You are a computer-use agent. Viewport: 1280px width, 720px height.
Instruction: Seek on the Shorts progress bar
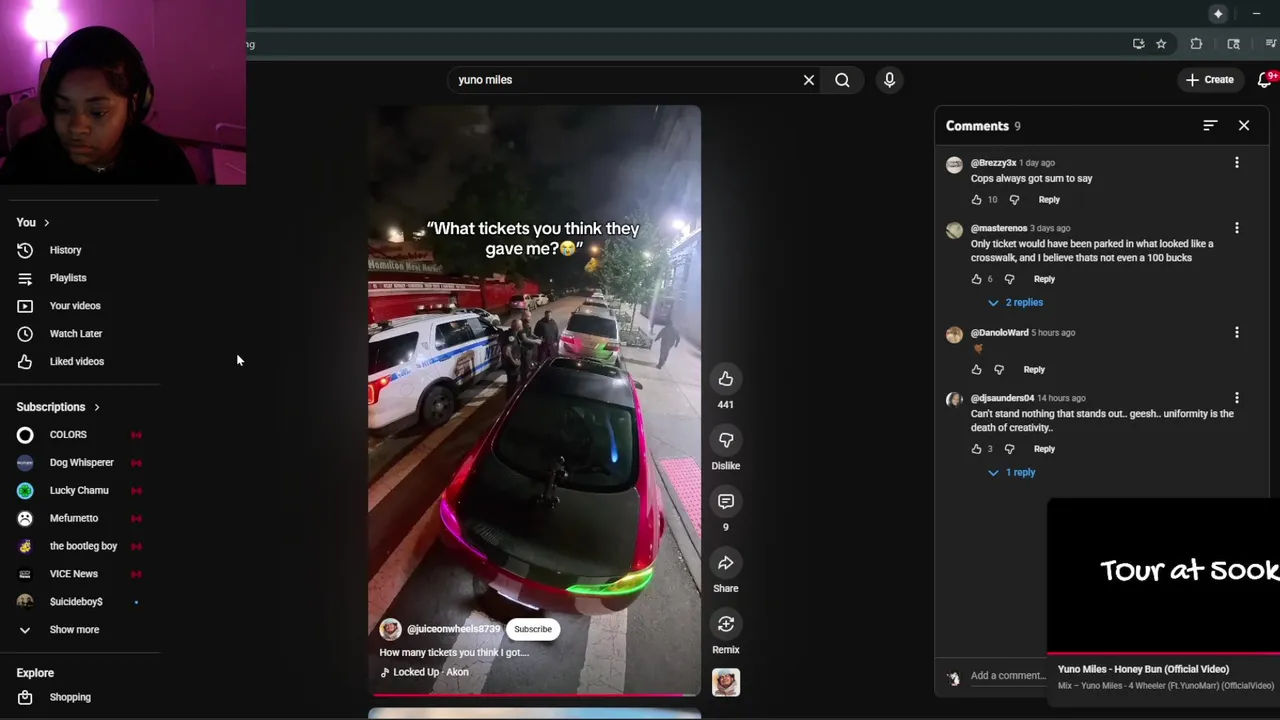click(534, 694)
